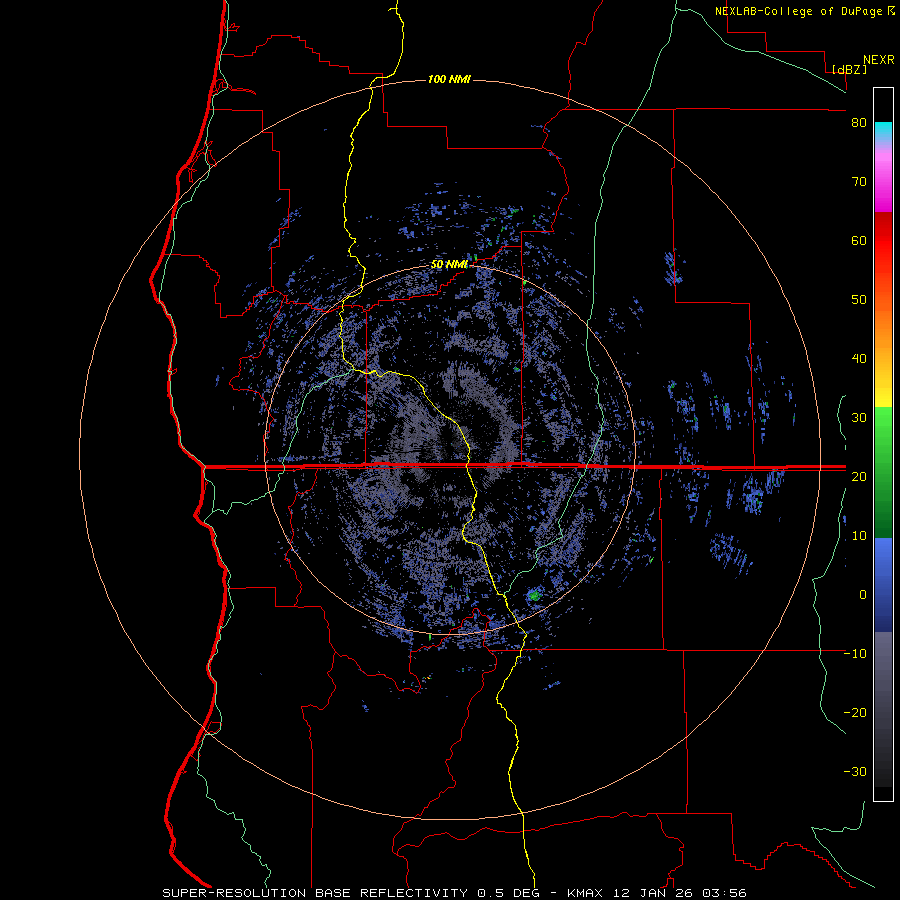Click the -10 value on the dBZ scale

click(x=855, y=654)
